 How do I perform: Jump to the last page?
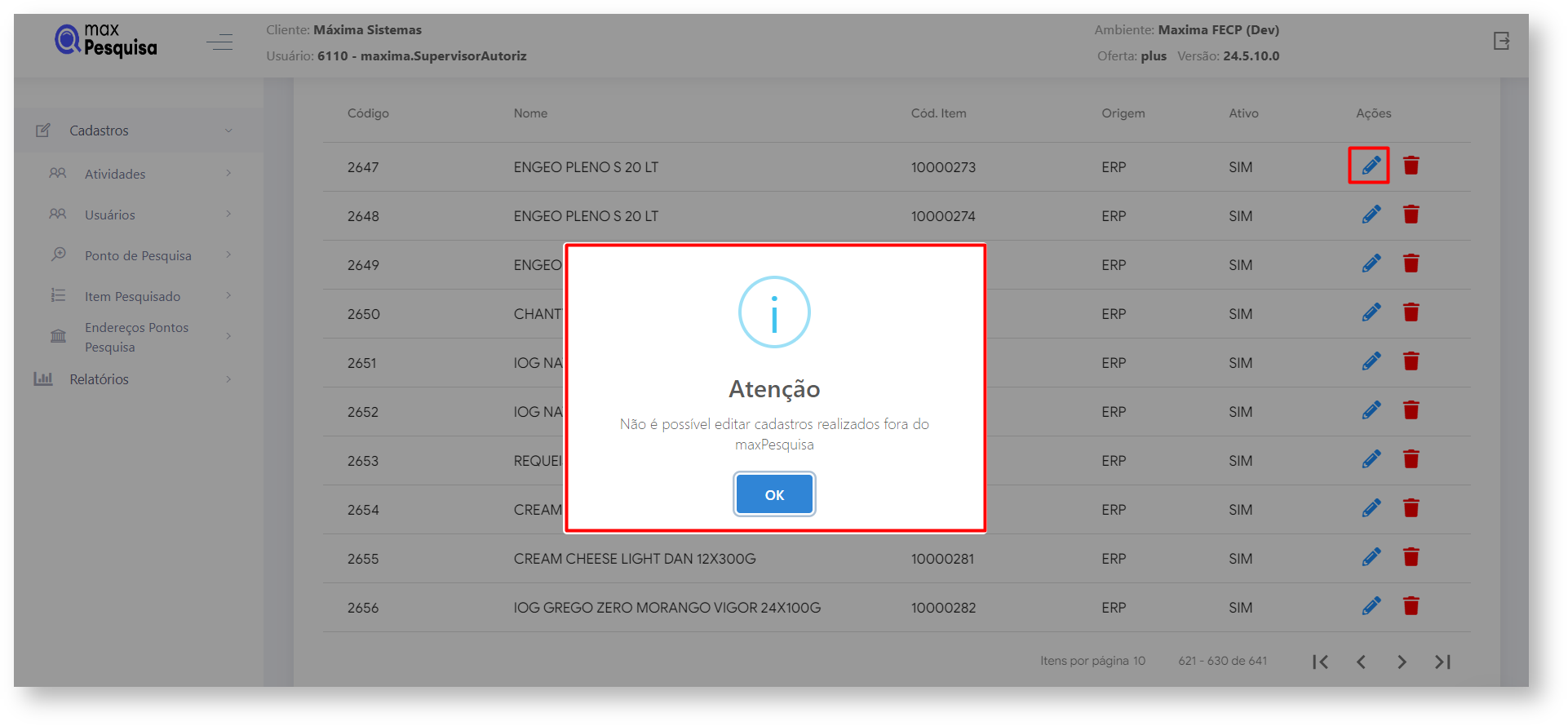1442,662
